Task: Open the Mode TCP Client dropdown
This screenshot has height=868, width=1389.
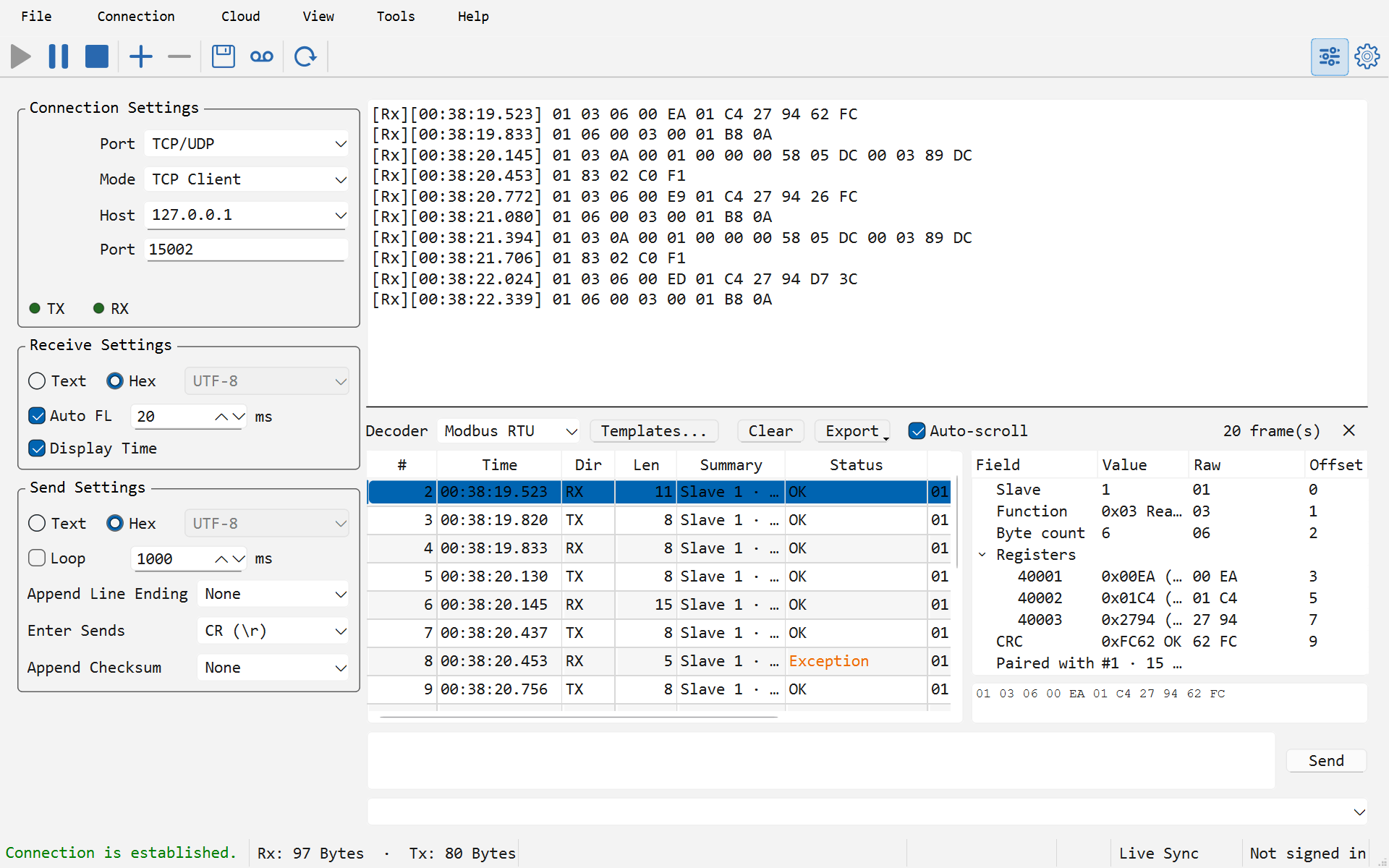Action: tap(247, 179)
